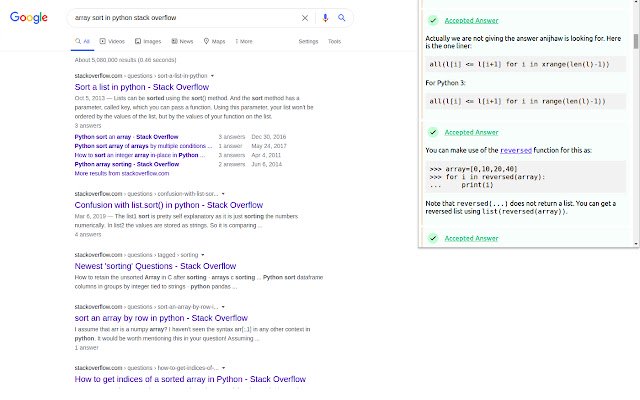This screenshot has height=400, width=640.
Task: Click the checkmark beside the reversed function answer
Action: click(433, 132)
